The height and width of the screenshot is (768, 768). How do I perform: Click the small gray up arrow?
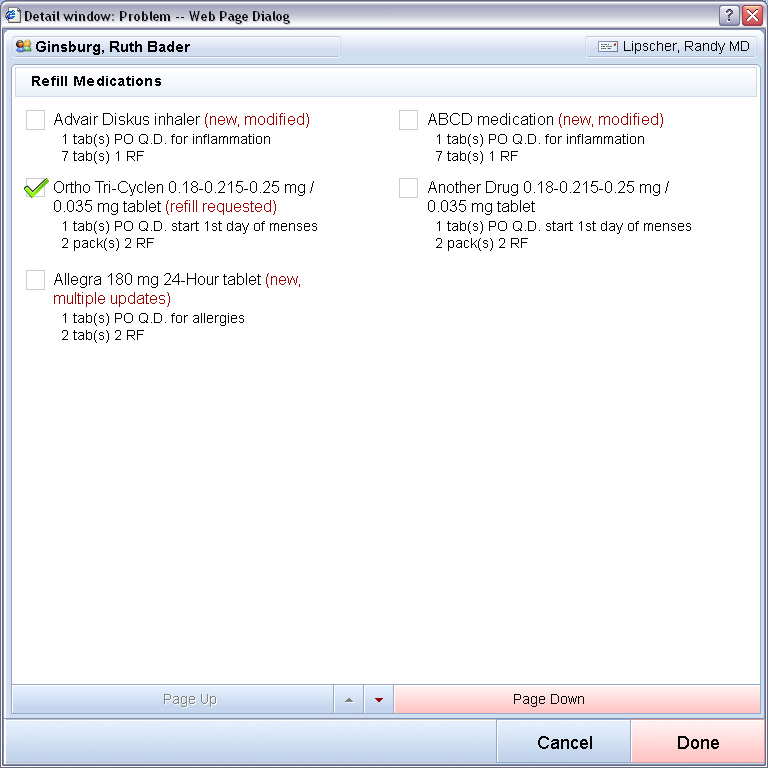(x=349, y=699)
